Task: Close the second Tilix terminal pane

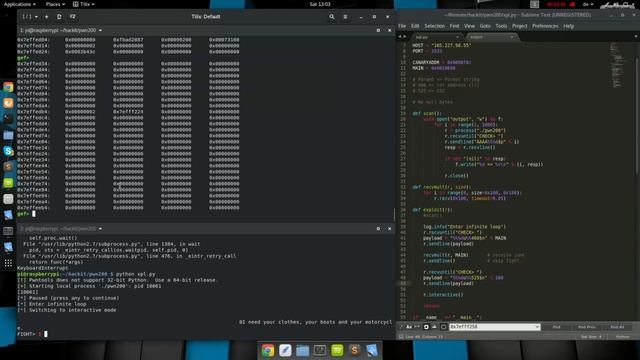Action: pyautogui.click(x=389, y=229)
